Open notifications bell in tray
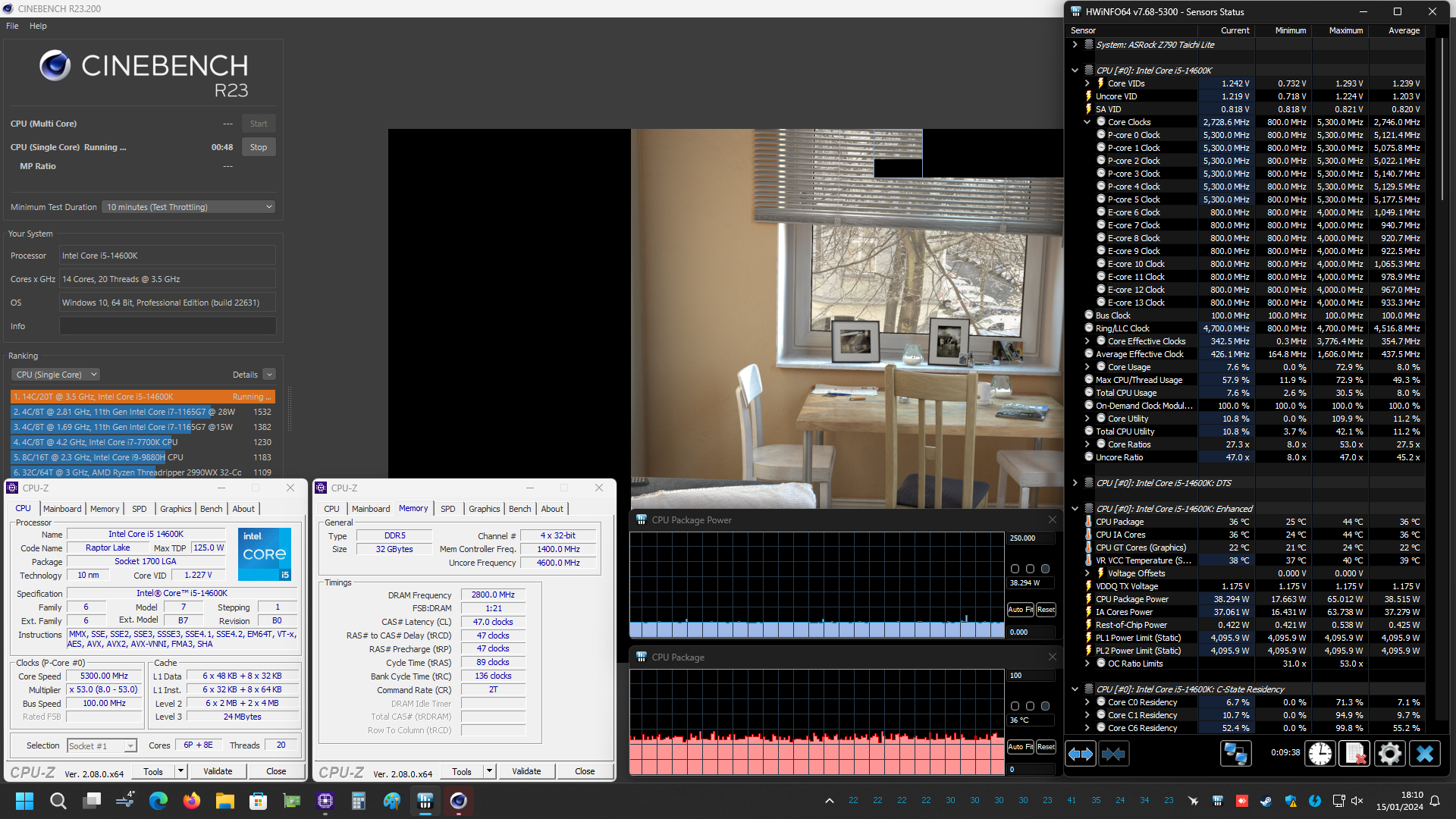 click(x=1435, y=801)
